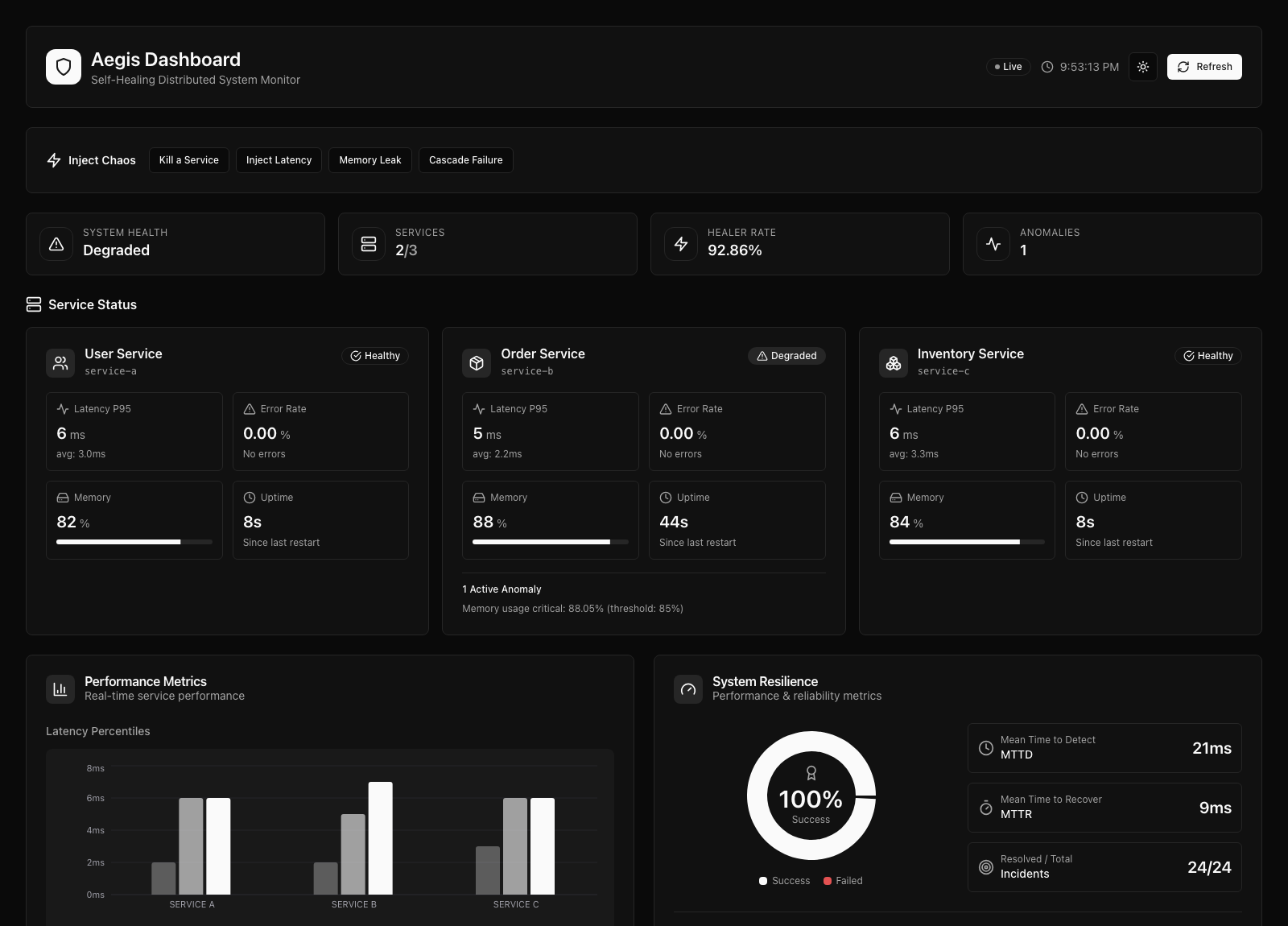Image resolution: width=1288 pixels, height=926 pixels.
Task: Click the Services server stack icon
Action: (369, 244)
